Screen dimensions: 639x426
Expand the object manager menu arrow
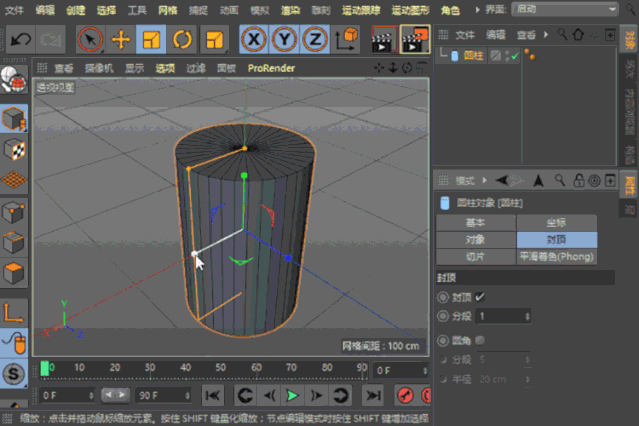[x=546, y=35]
